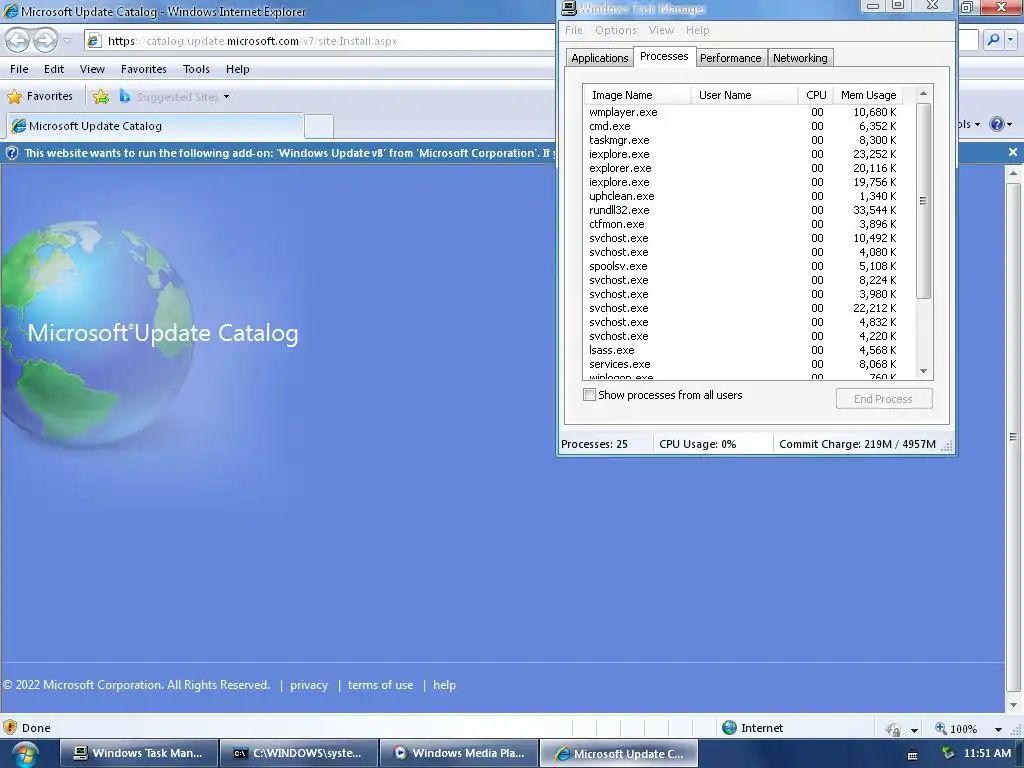The image size is (1024, 768).
Task: Click the Task Manager title bar icon
Action: 569,8
